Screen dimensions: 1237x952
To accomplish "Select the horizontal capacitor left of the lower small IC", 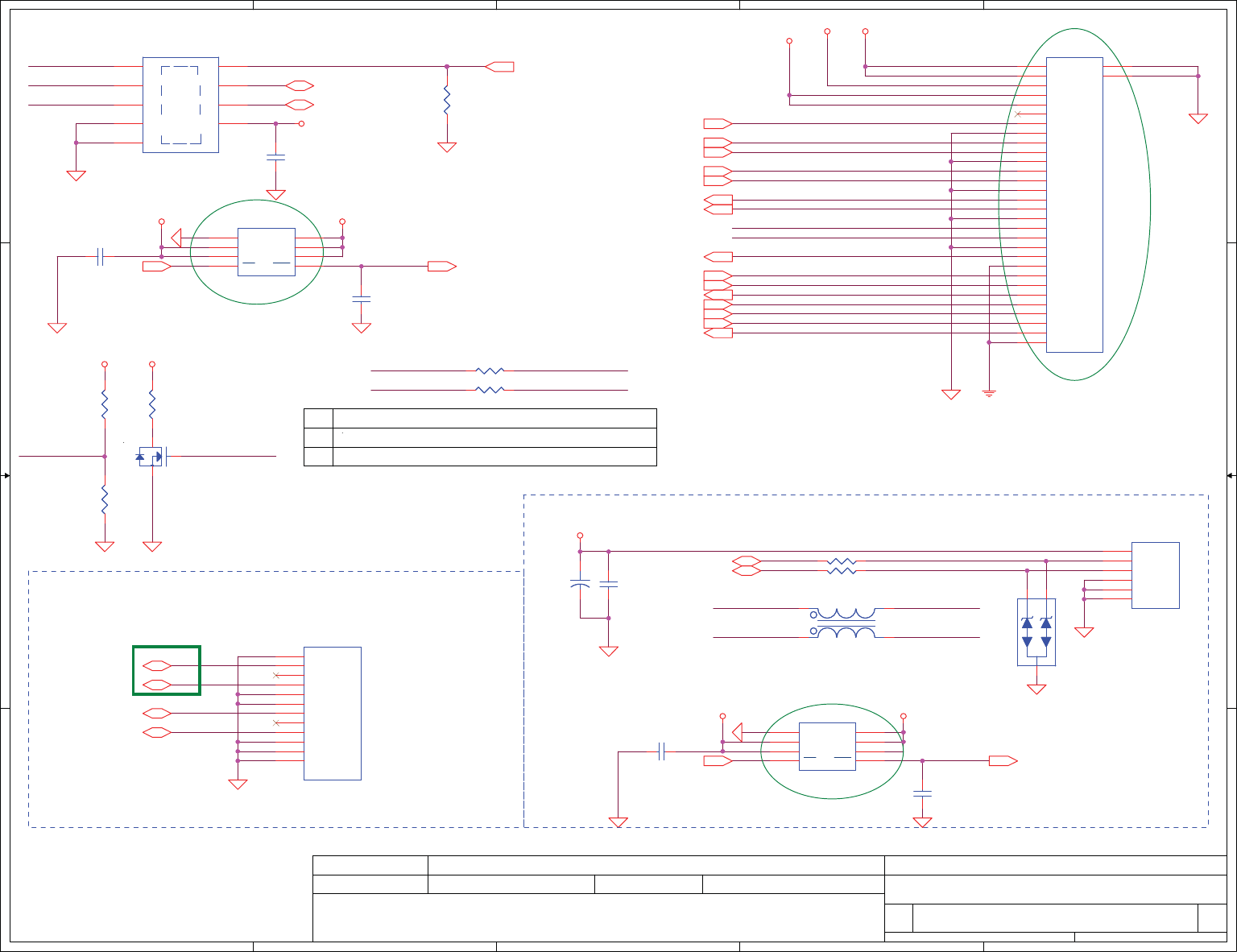I will [x=661, y=751].
